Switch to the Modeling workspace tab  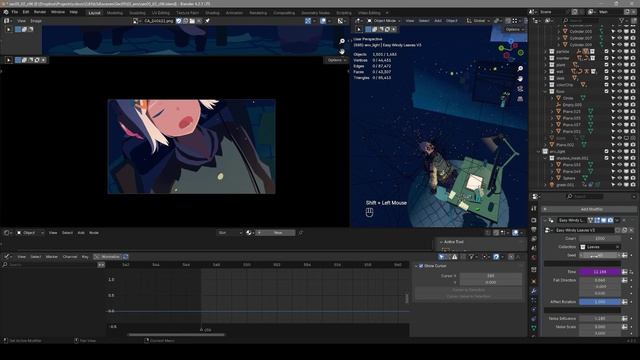(115, 13)
